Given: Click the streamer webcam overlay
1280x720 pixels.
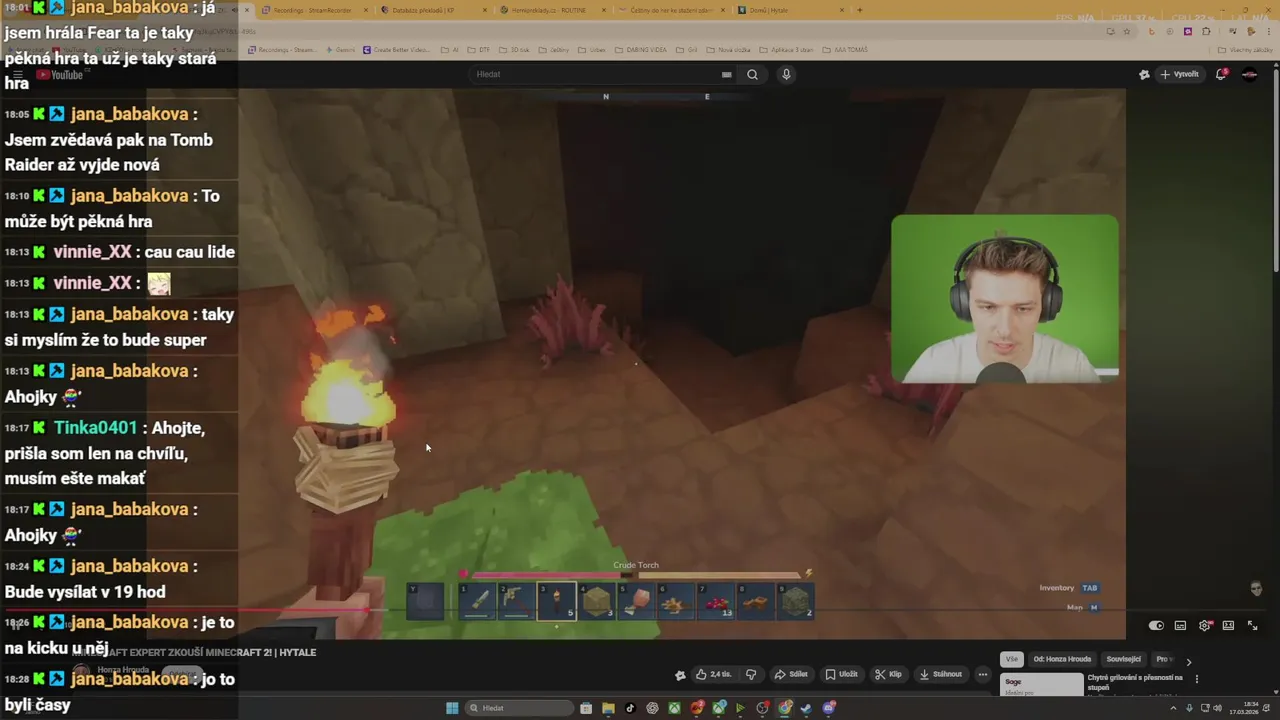Looking at the screenshot, I should click(x=1004, y=299).
